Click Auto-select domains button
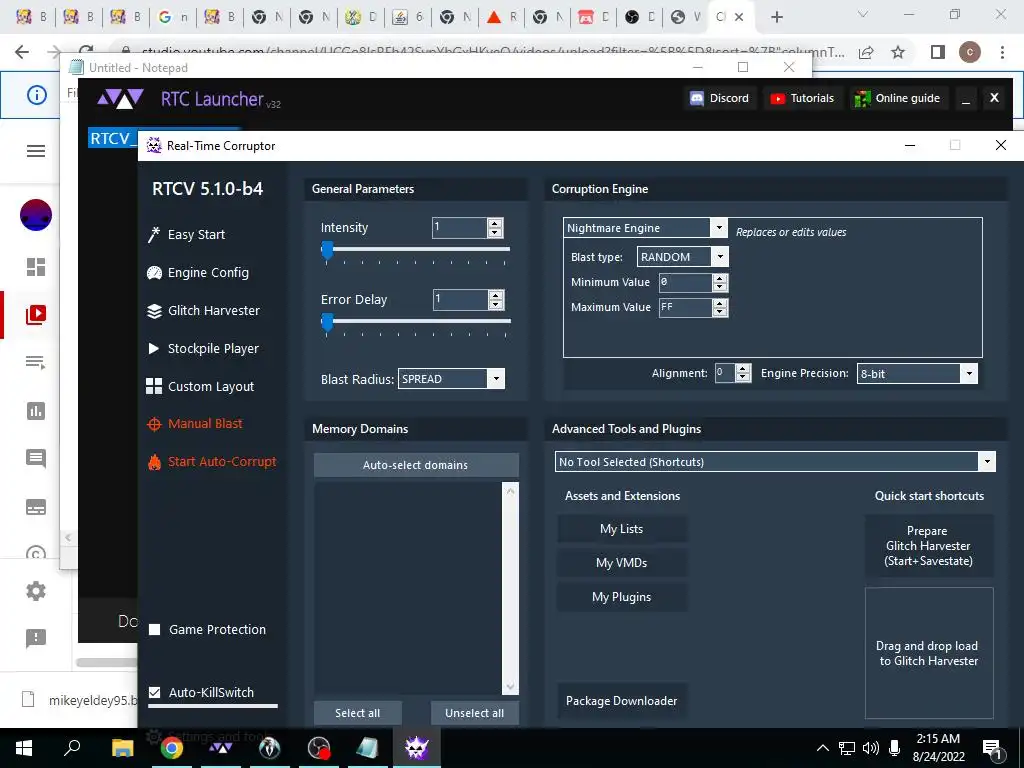 coord(416,465)
